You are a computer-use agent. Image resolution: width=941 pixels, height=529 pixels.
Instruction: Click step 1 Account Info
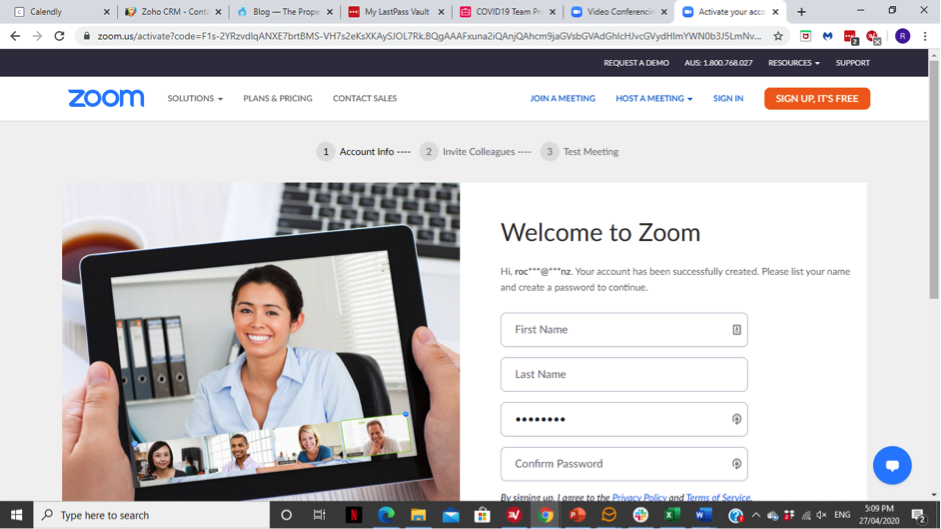tap(363, 151)
